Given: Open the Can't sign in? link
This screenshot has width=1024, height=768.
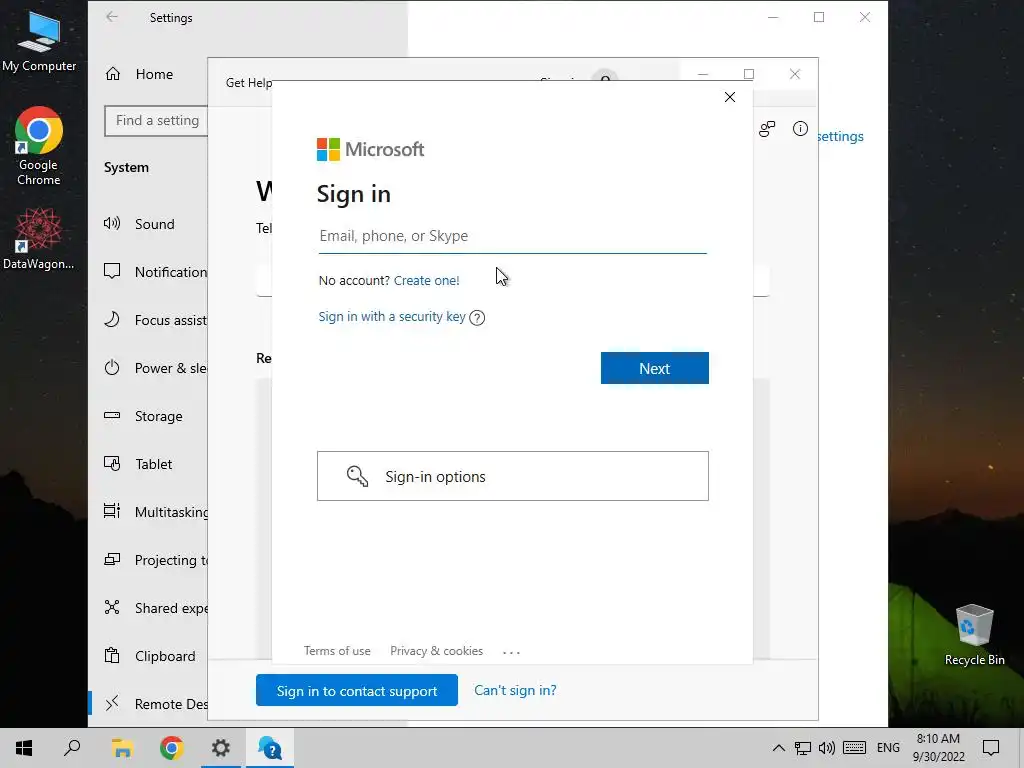Looking at the screenshot, I should click(x=515, y=690).
